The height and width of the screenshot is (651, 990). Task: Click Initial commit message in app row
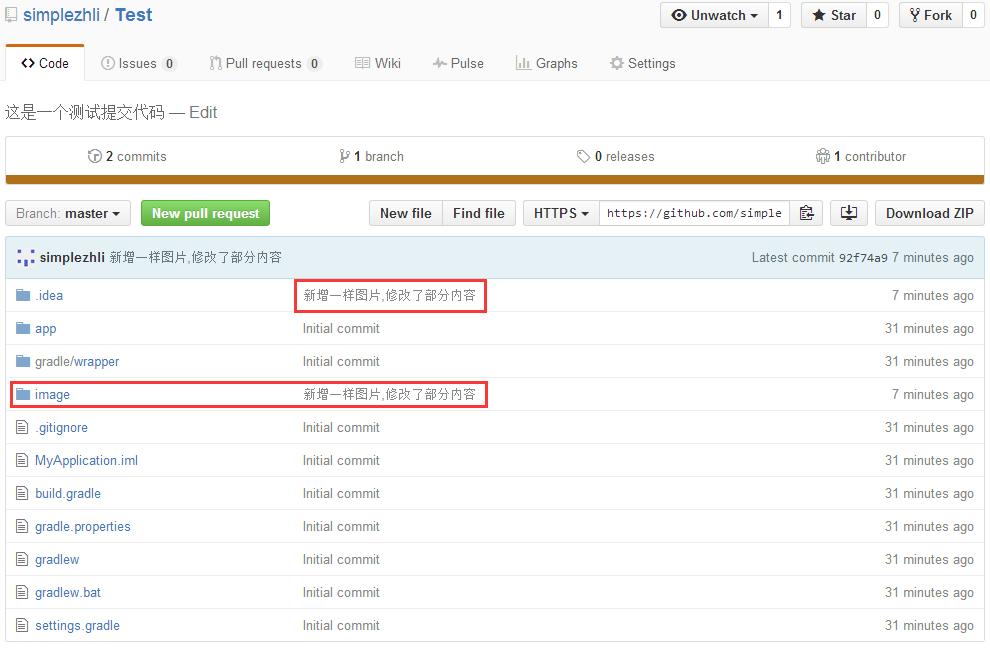[341, 328]
